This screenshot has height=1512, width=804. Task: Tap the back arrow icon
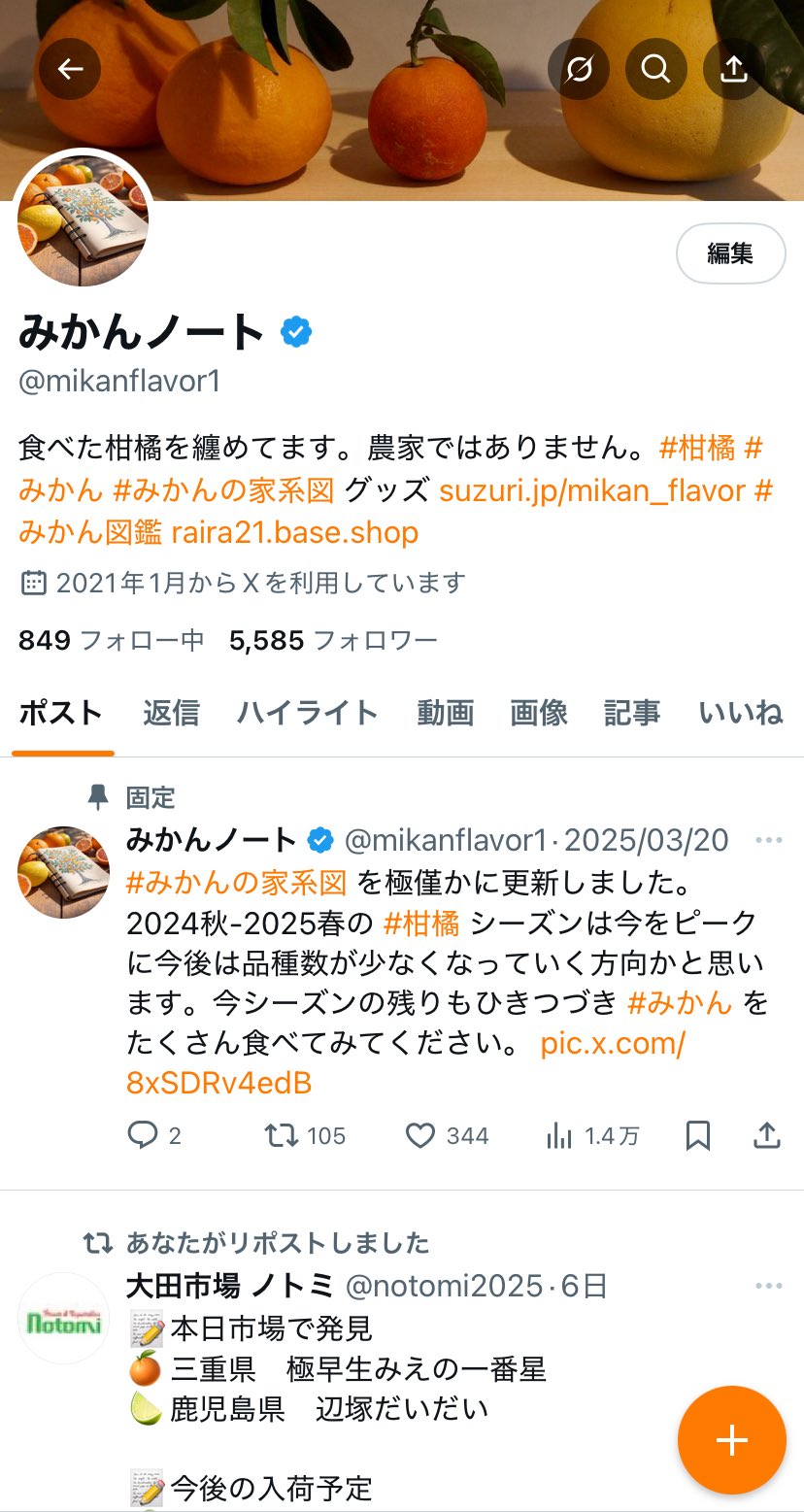pyautogui.click(x=70, y=69)
